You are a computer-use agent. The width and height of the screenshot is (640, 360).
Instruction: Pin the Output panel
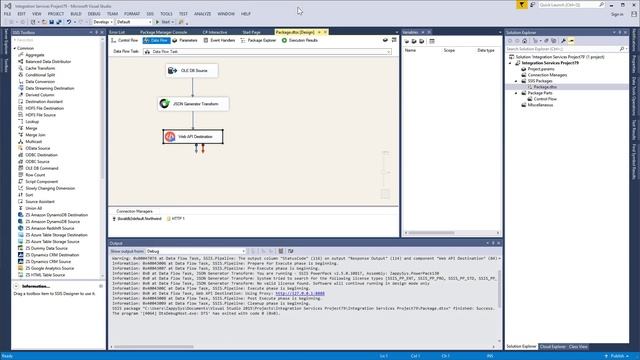493,243
